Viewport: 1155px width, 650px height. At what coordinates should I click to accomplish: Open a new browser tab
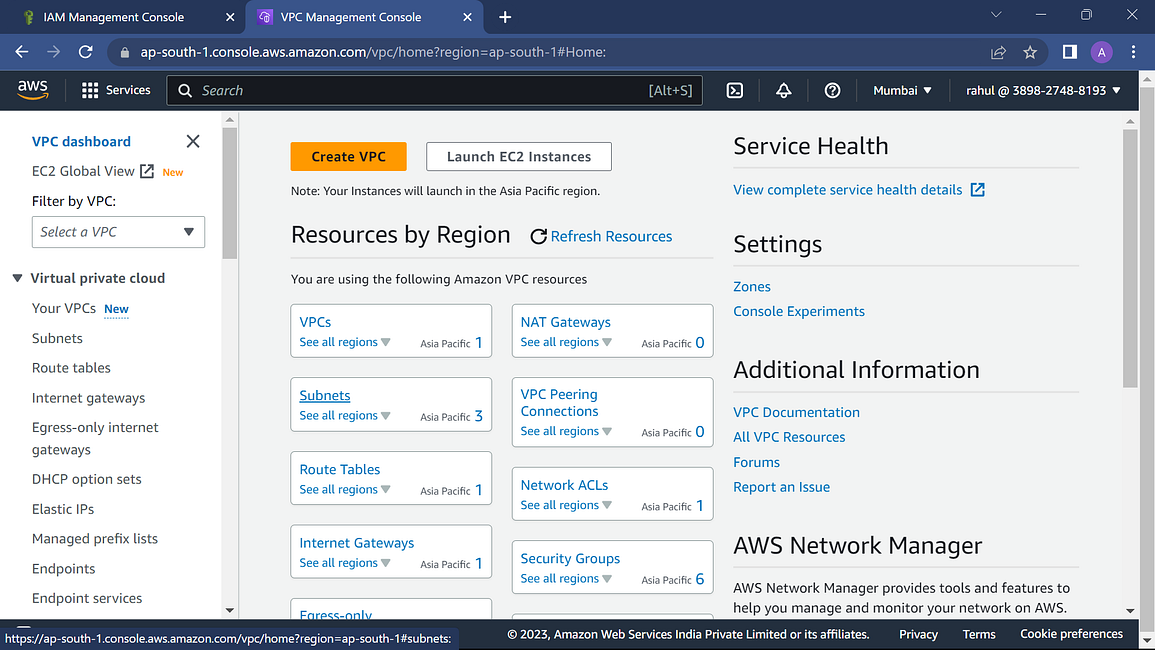(505, 17)
